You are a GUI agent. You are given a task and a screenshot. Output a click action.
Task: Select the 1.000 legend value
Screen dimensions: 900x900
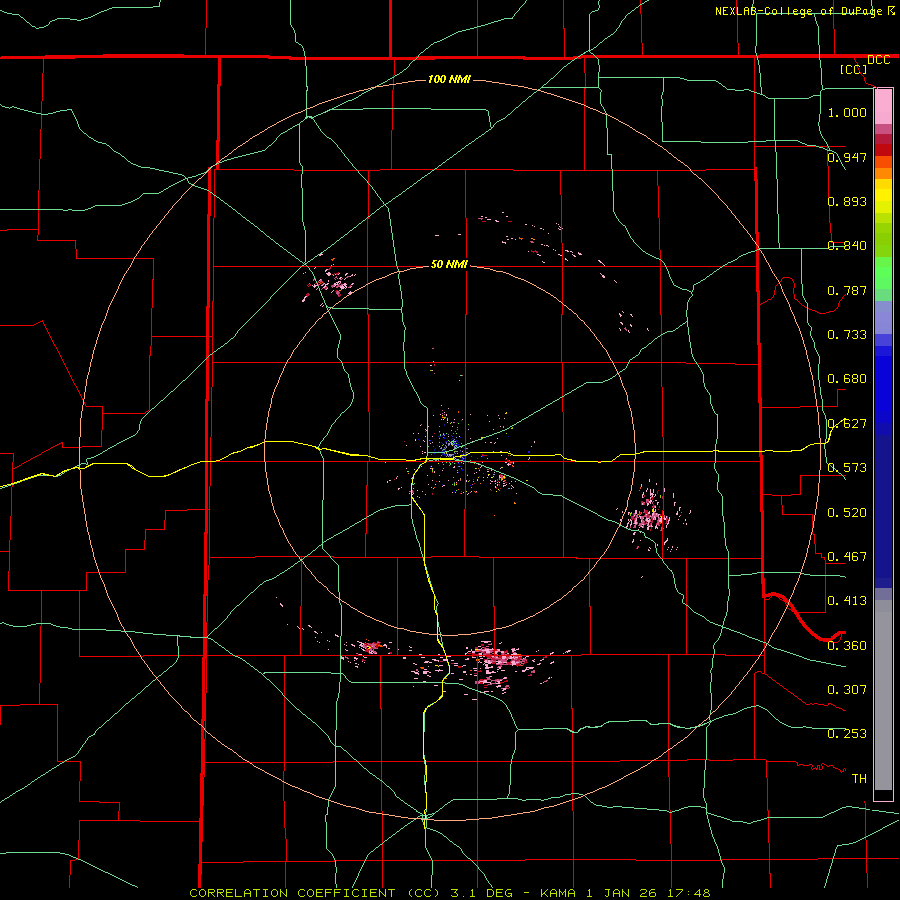(847, 112)
